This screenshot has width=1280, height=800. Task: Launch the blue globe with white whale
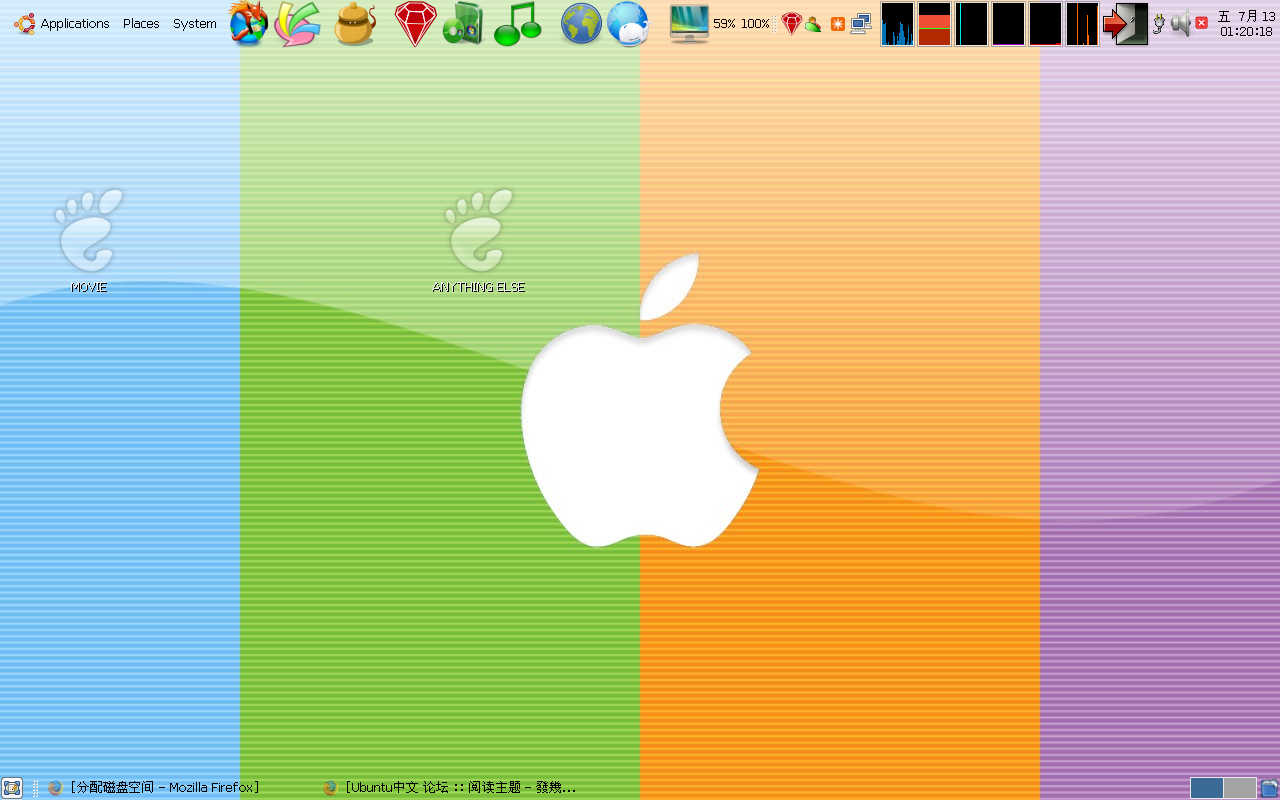628,24
